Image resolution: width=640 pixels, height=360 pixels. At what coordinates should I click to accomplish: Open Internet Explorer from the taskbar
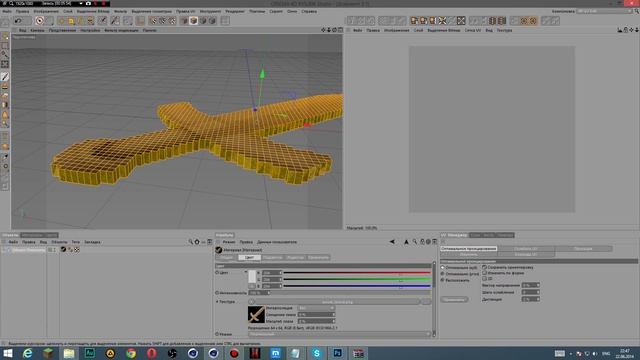coord(28,353)
